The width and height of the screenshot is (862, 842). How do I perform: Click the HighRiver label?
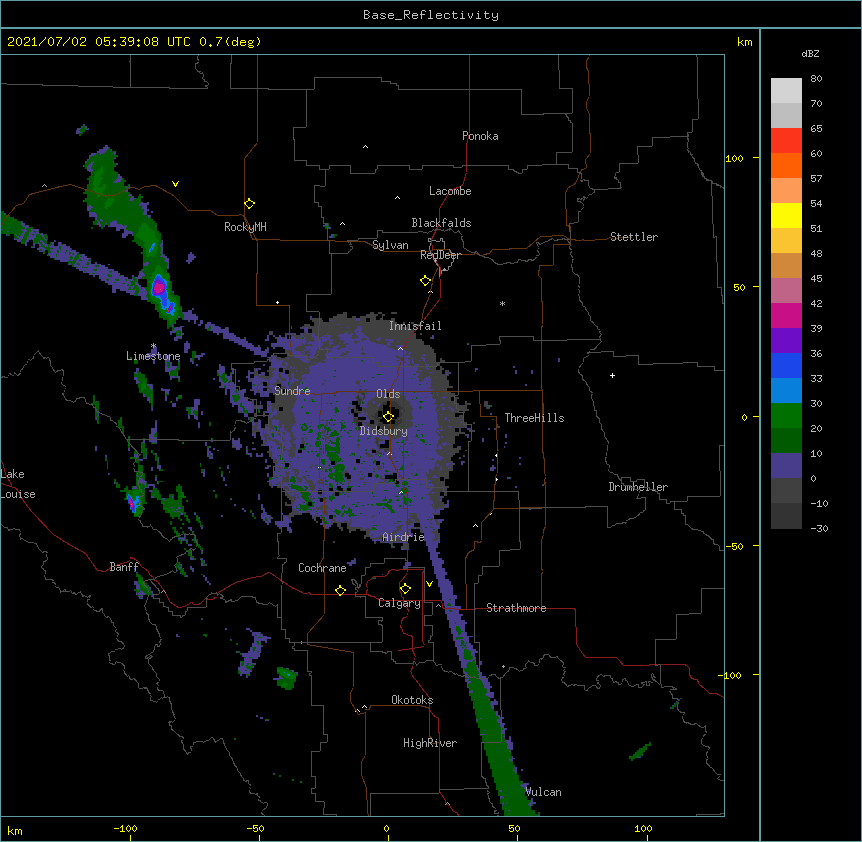coord(430,743)
